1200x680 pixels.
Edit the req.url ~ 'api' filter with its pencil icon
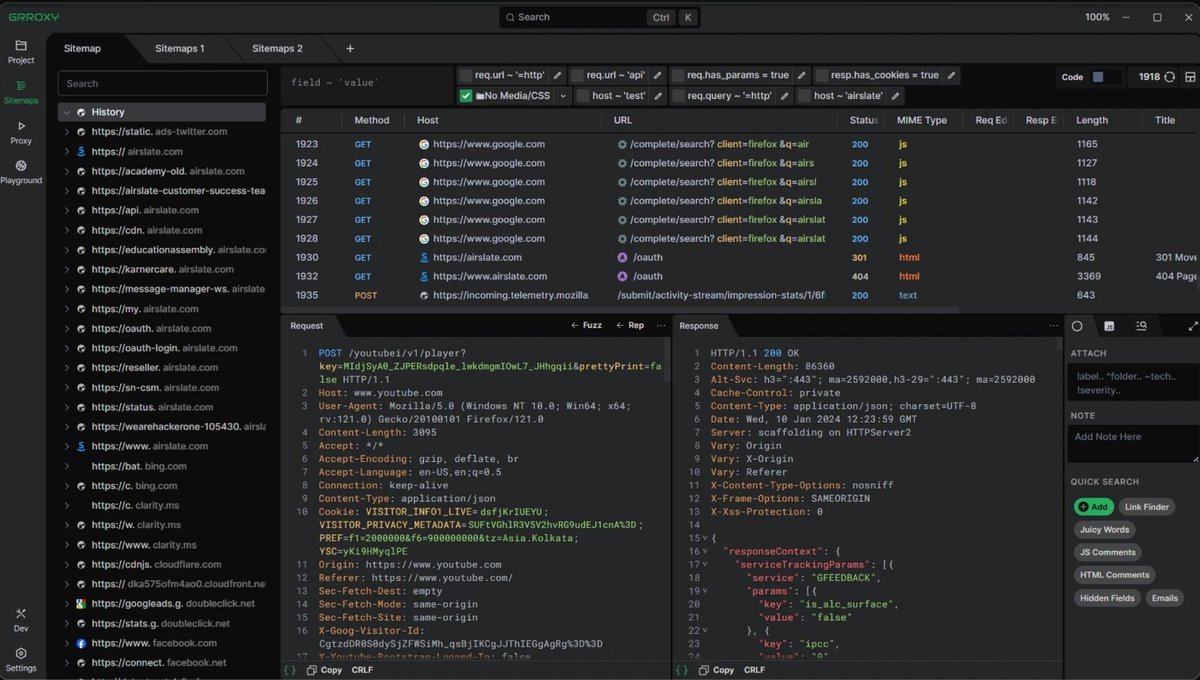pyautogui.click(x=657, y=75)
